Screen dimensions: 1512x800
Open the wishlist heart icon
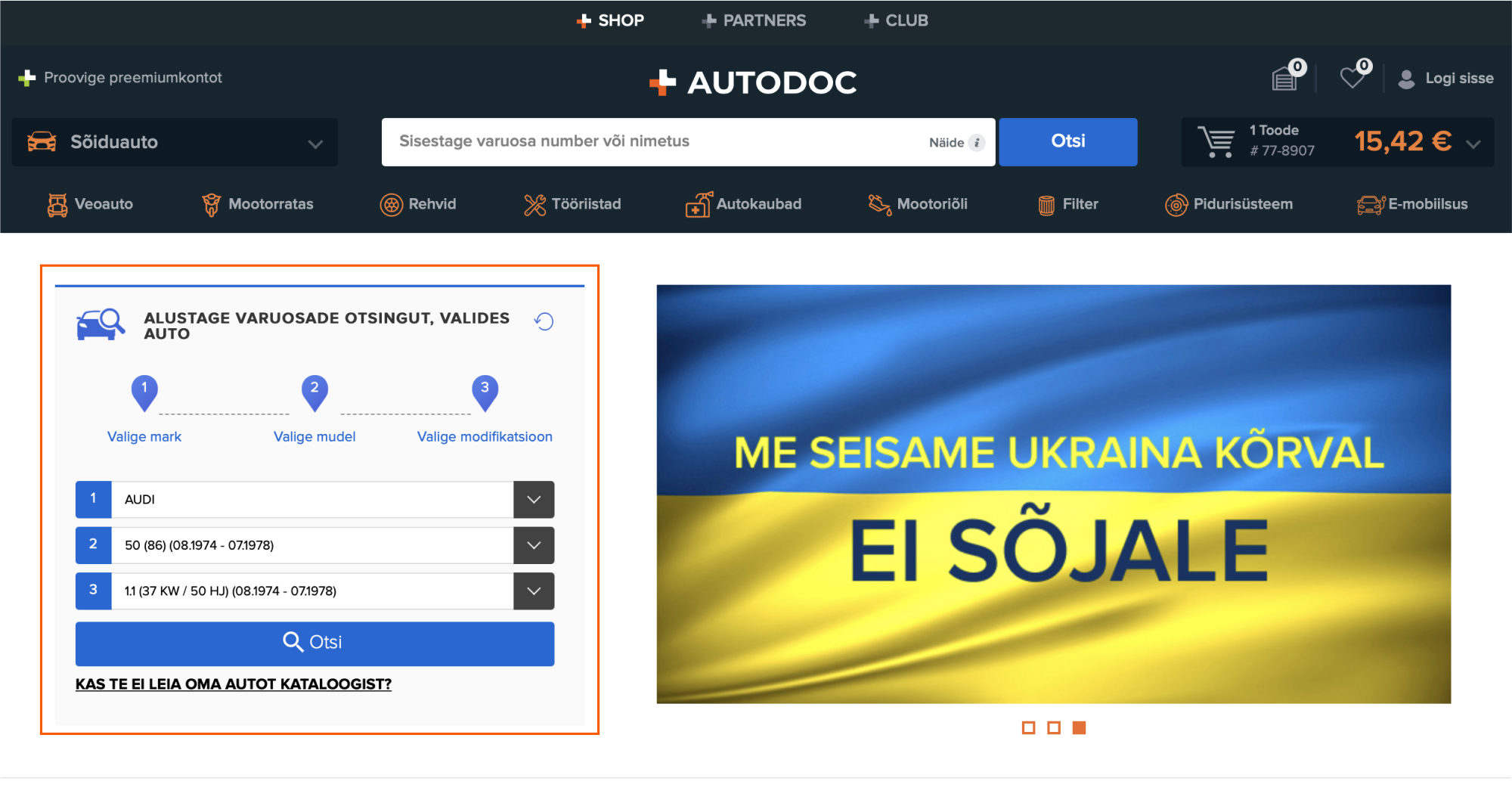1352,77
